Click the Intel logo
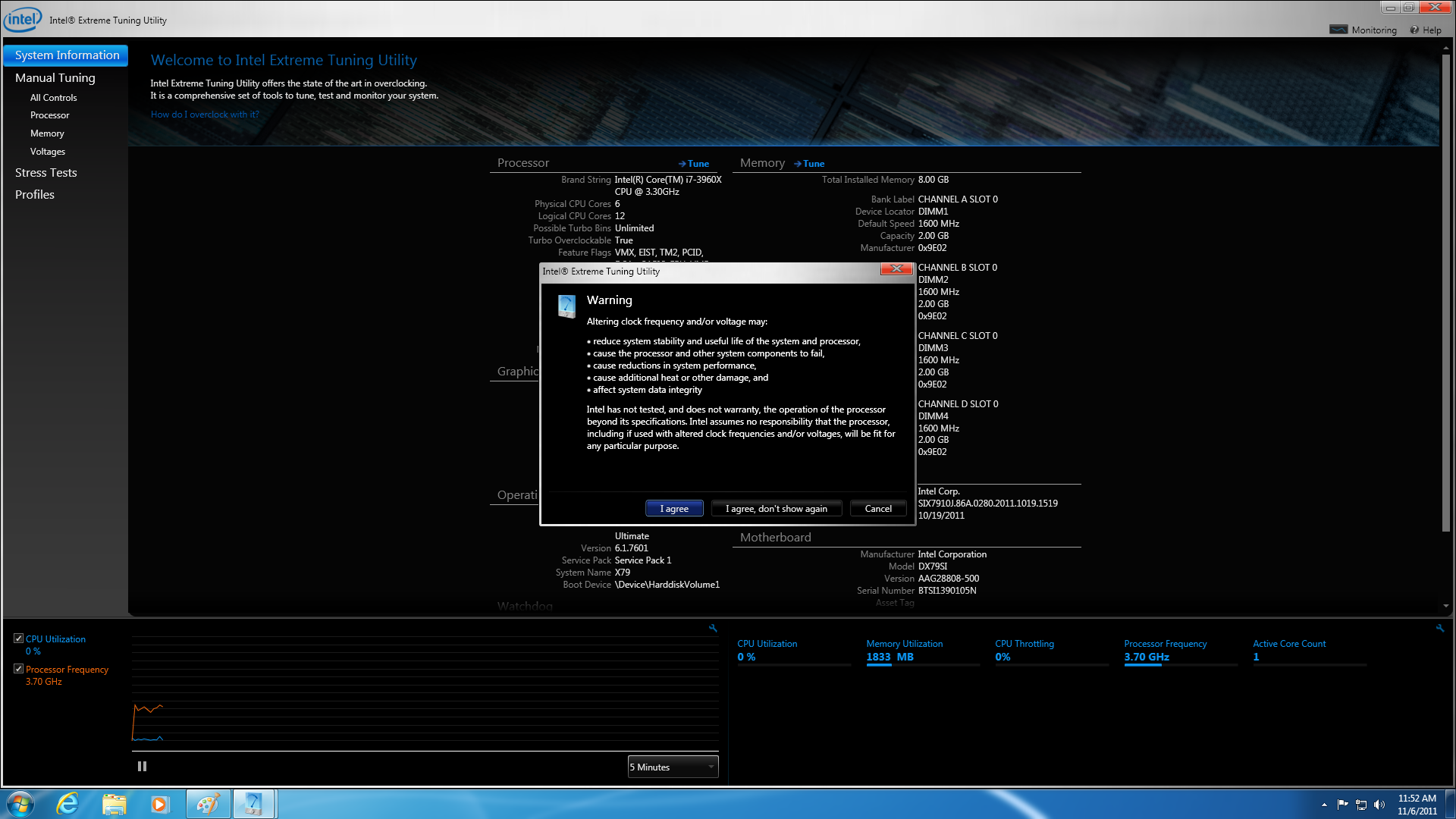The image size is (1456, 819). [23, 19]
